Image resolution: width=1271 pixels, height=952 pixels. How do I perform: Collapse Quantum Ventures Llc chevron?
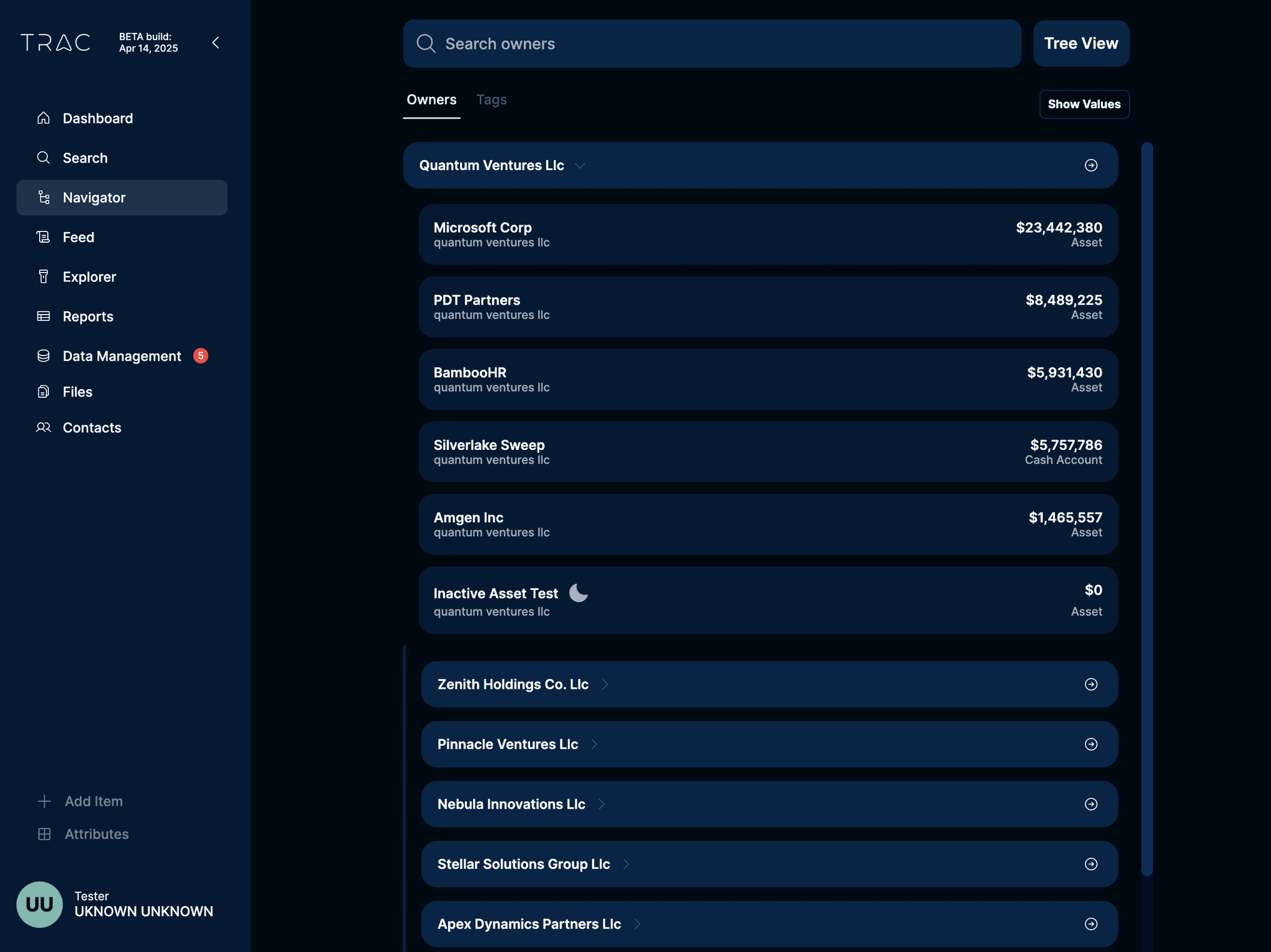(x=580, y=166)
